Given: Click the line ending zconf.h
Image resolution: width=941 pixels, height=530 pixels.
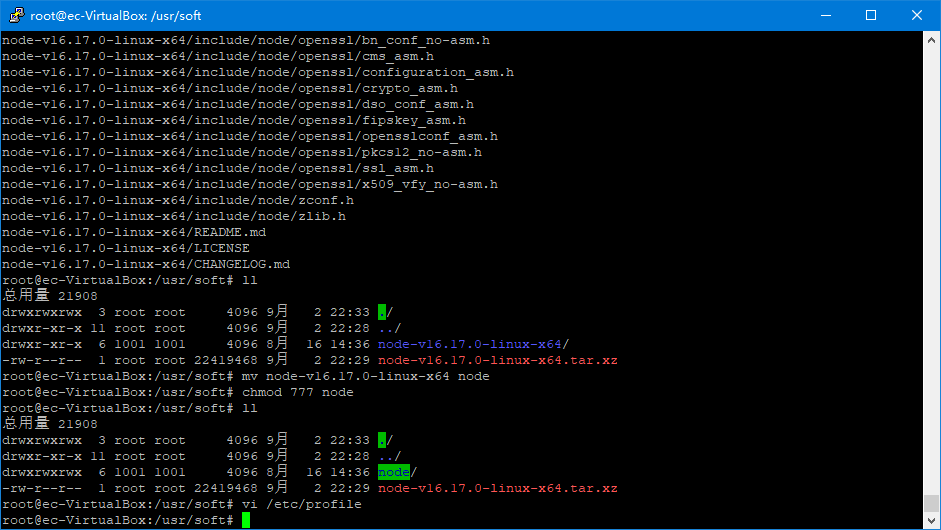Looking at the screenshot, I should (178, 200).
